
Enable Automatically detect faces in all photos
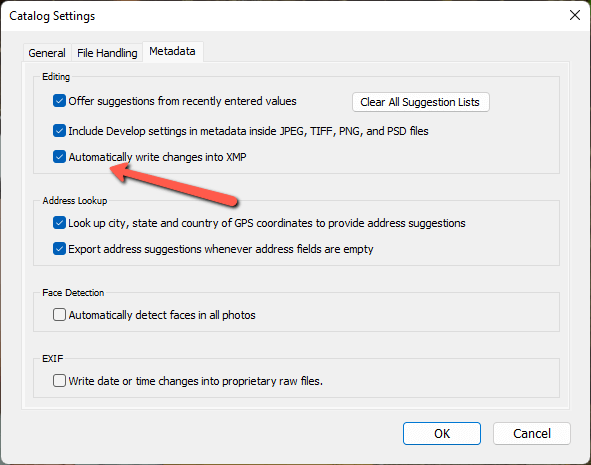coord(59,315)
